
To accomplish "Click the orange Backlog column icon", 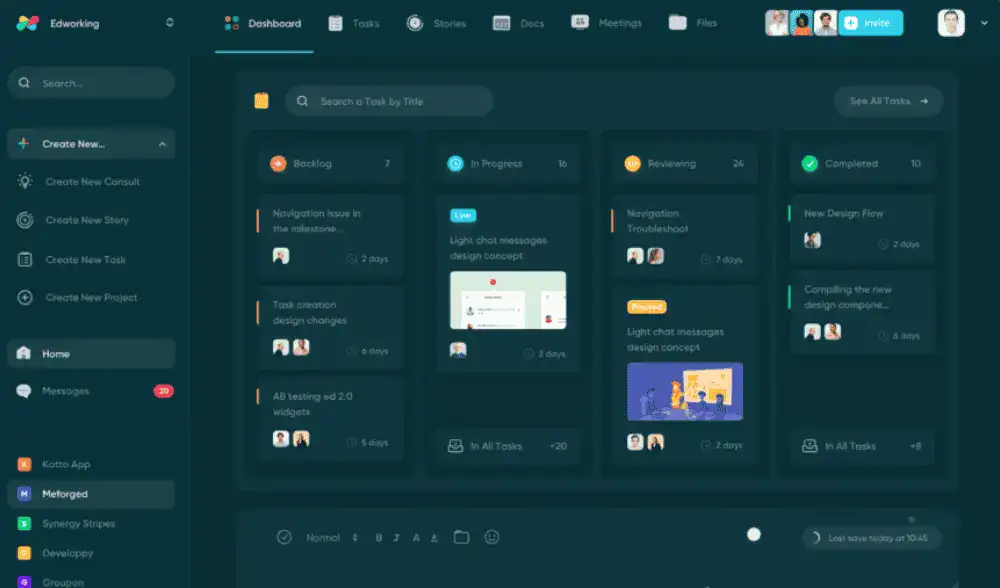I will coord(278,163).
